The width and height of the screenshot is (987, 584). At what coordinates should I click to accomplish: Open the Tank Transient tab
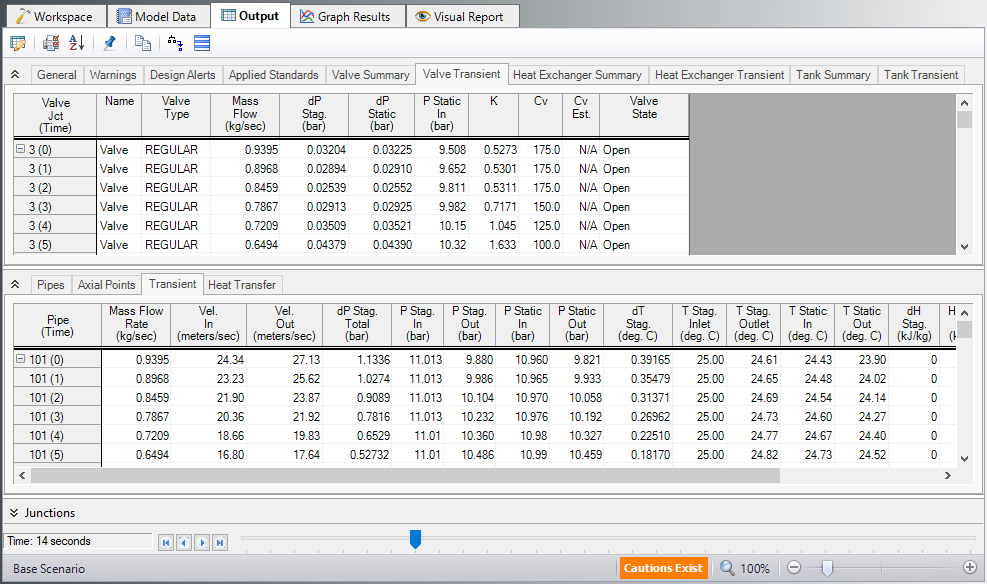click(920, 75)
